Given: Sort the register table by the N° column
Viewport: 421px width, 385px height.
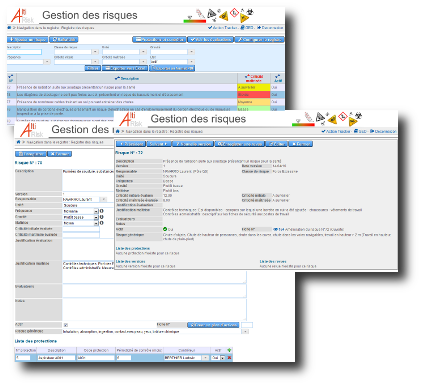Looking at the screenshot, I should pos(11,79).
